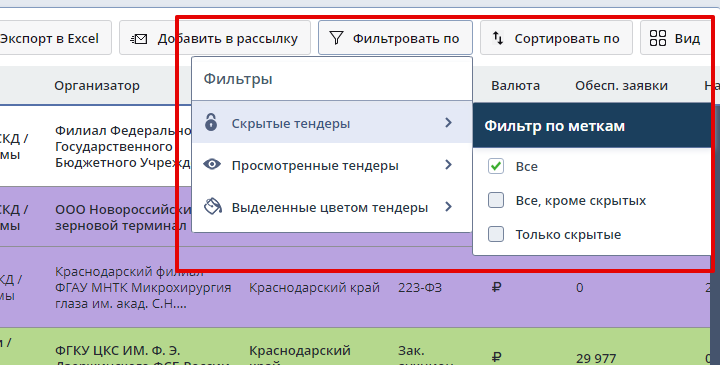Click 'ООО Новороссийский зерновой терминал' cell
Image resolution: width=720 pixels, height=365 pixels.
click(x=123, y=217)
